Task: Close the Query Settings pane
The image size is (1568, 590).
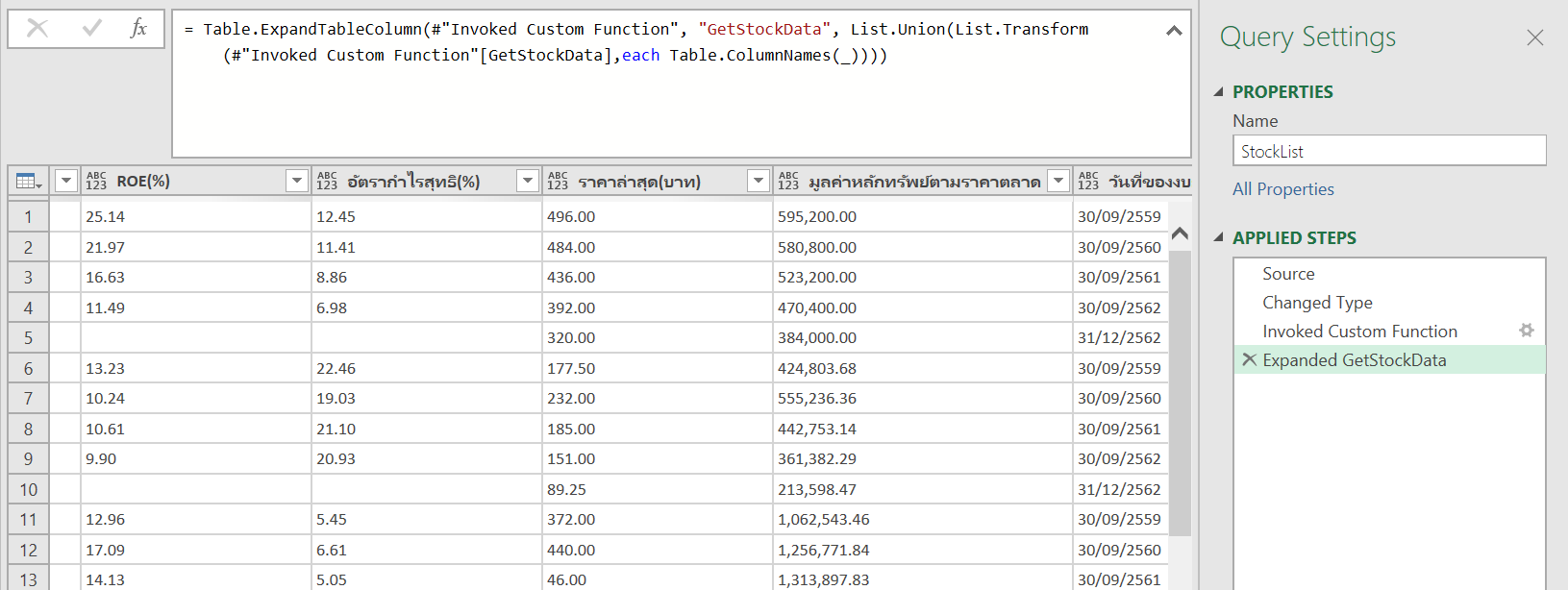Action: (1534, 37)
